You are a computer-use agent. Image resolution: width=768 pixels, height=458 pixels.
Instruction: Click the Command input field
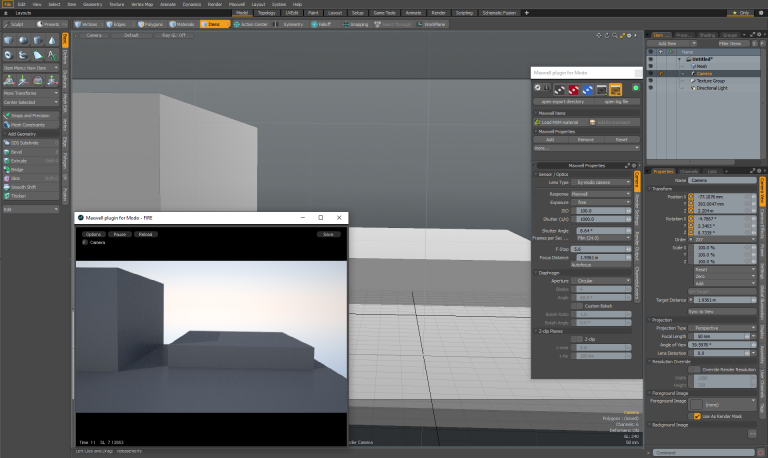click(x=704, y=453)
